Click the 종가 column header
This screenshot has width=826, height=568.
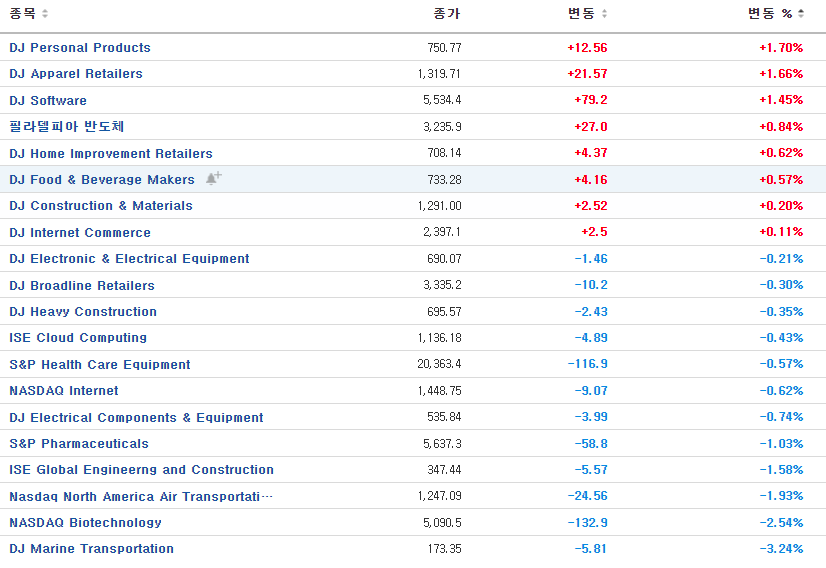pos(447,14)
